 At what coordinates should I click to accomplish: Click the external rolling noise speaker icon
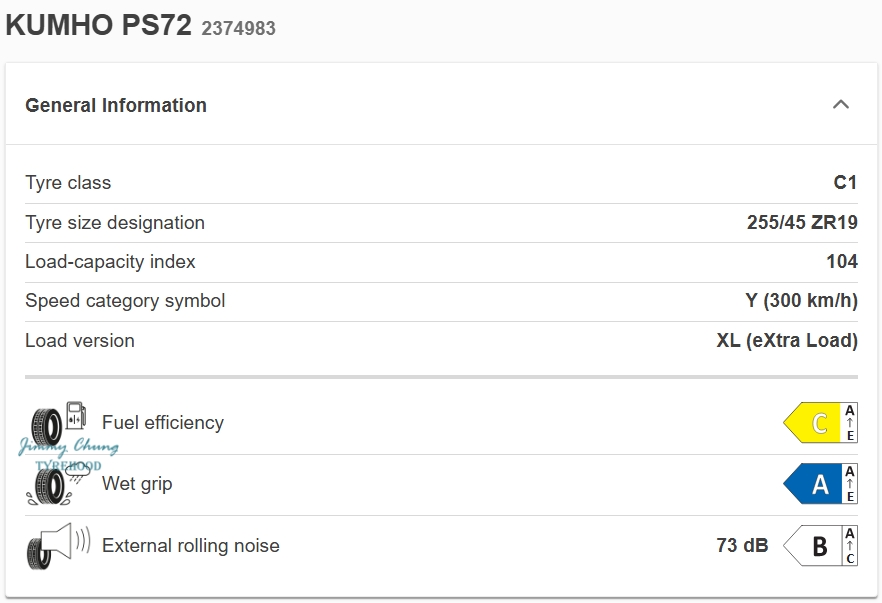58,546
